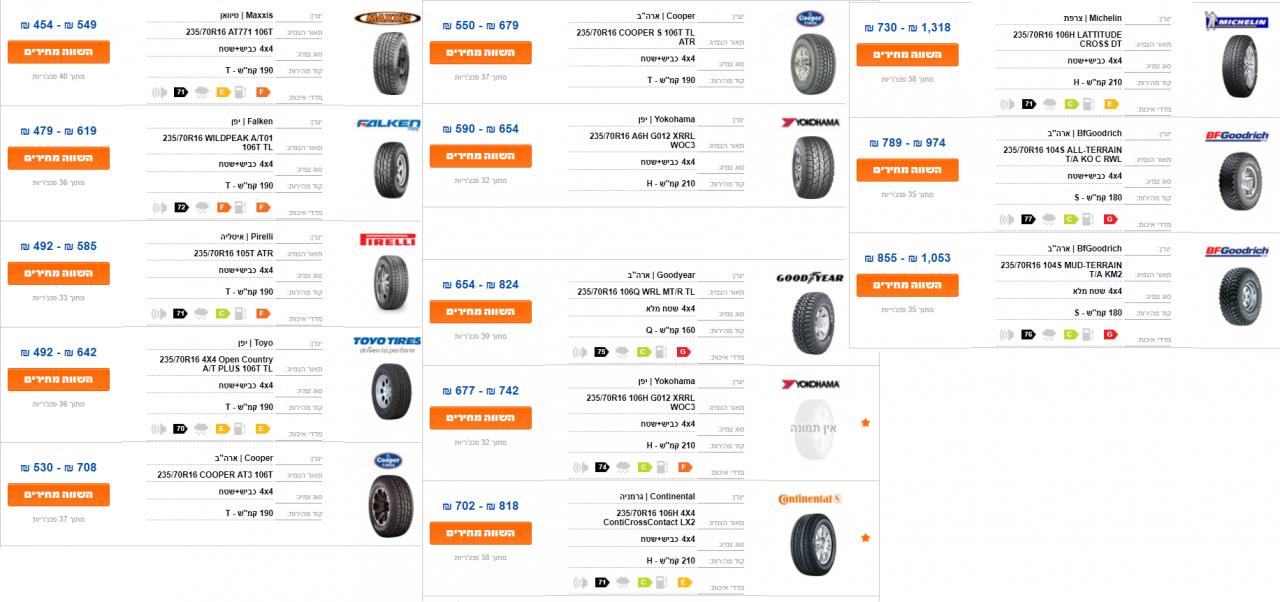
Task: Click the Falken brand logo
Action: pyautogui.click(x=388, y=125)
